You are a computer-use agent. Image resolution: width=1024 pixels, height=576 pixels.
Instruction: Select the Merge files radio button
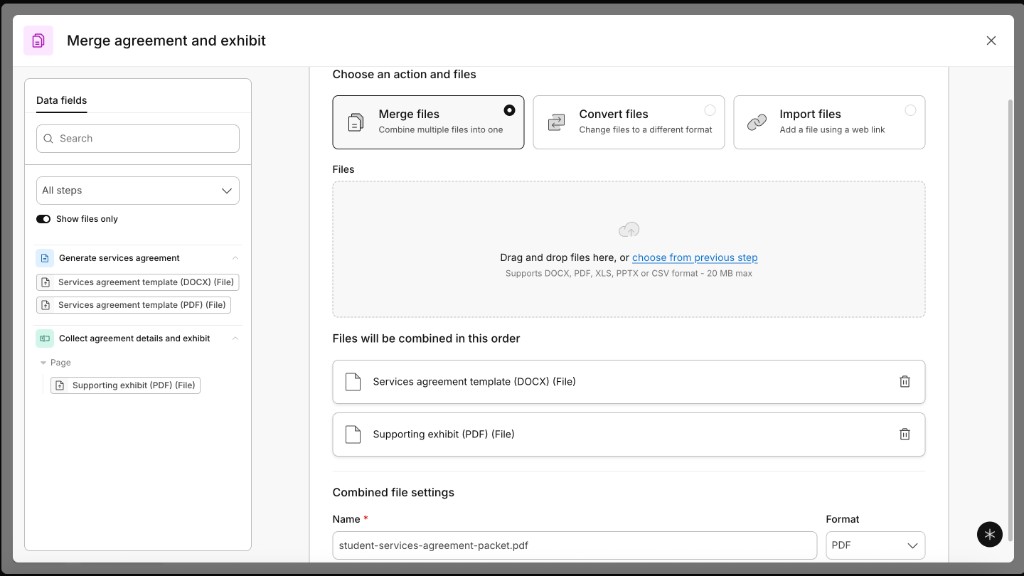(509, 110)
